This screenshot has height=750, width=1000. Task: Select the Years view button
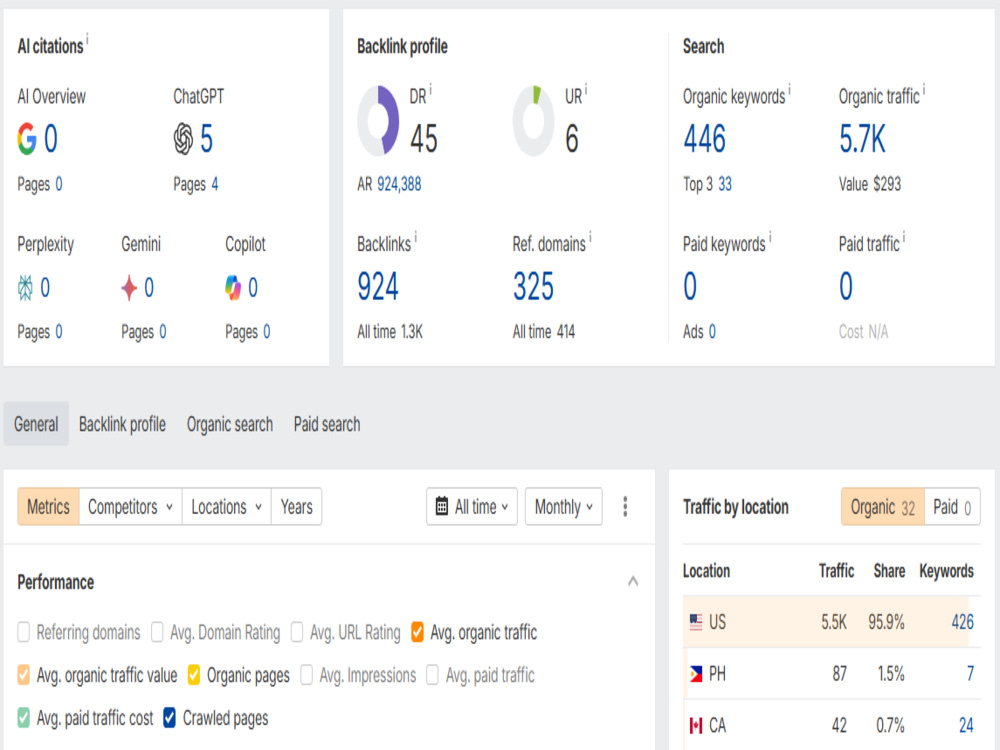click(297, 506)
